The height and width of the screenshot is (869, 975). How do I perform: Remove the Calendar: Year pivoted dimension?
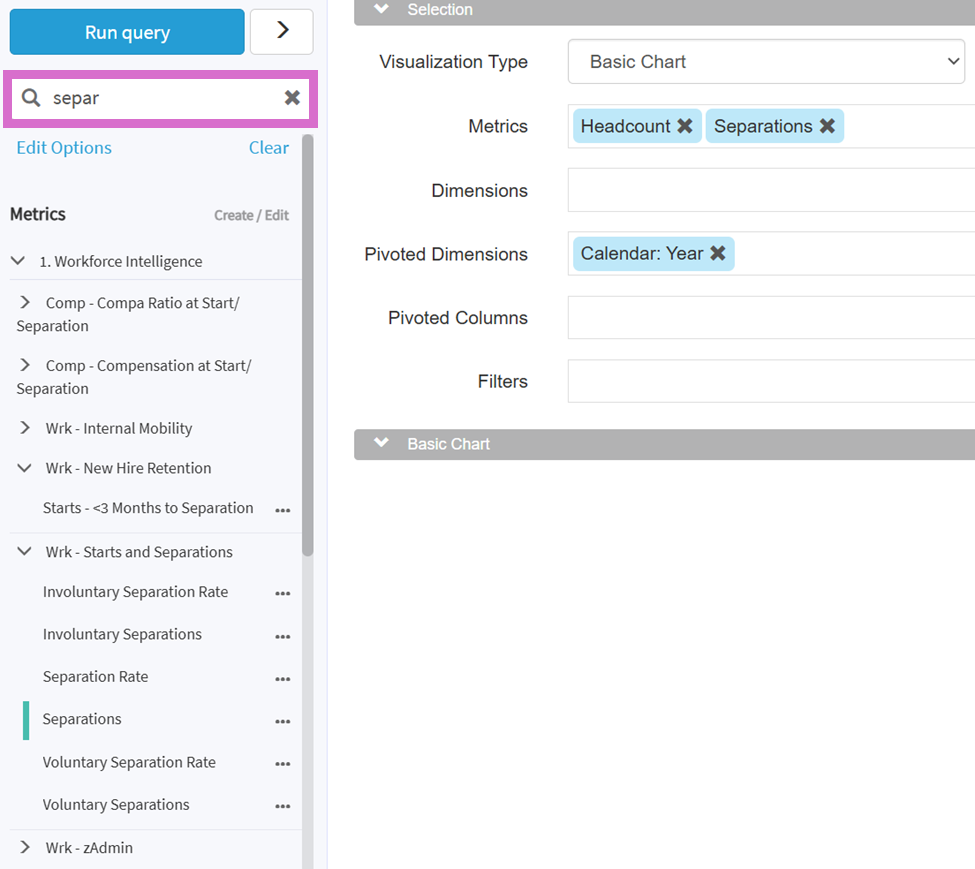(x=718, y=254)
